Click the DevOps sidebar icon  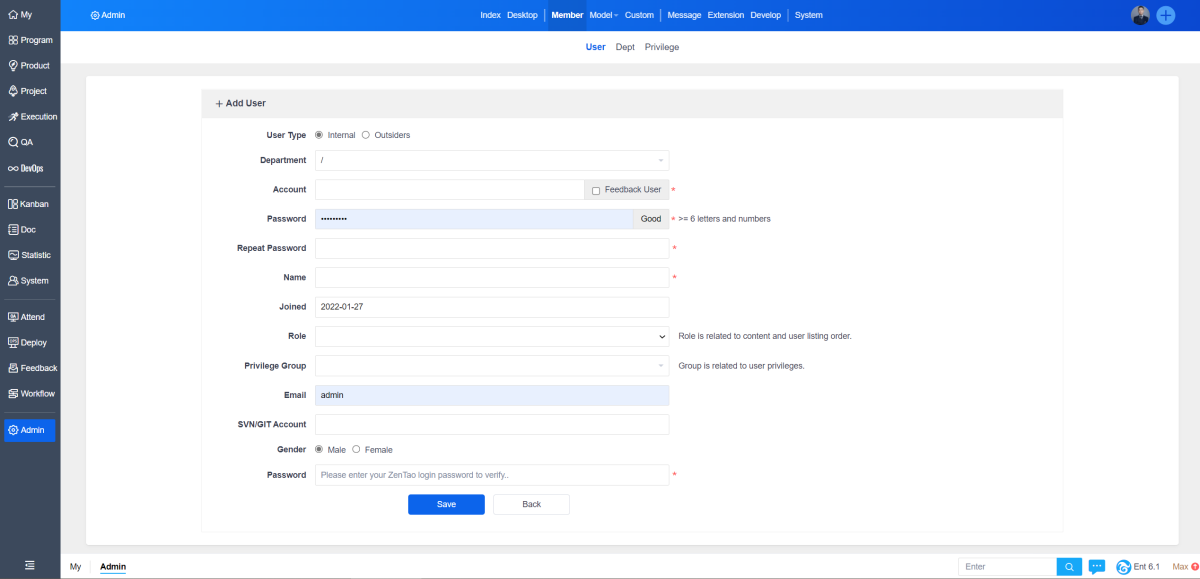(x=13, y=168)
